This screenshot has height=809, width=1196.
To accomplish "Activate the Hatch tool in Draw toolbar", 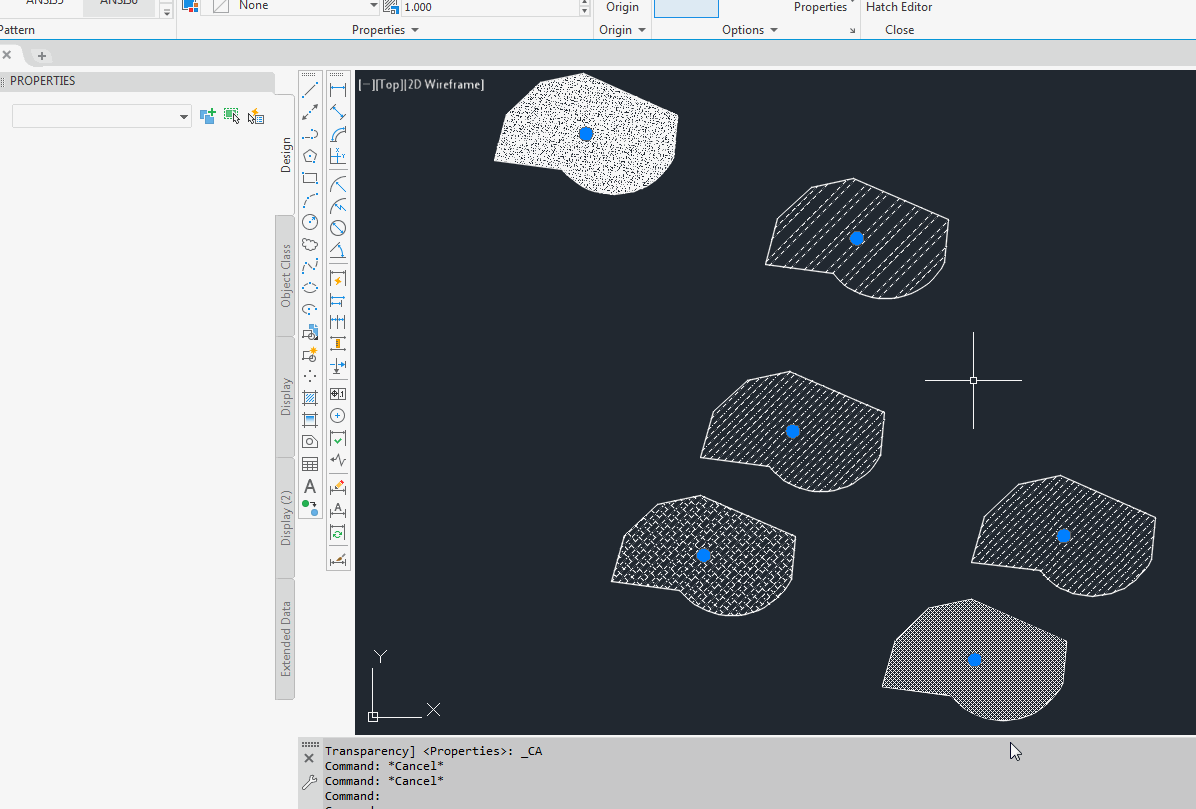I will (310, 398).
